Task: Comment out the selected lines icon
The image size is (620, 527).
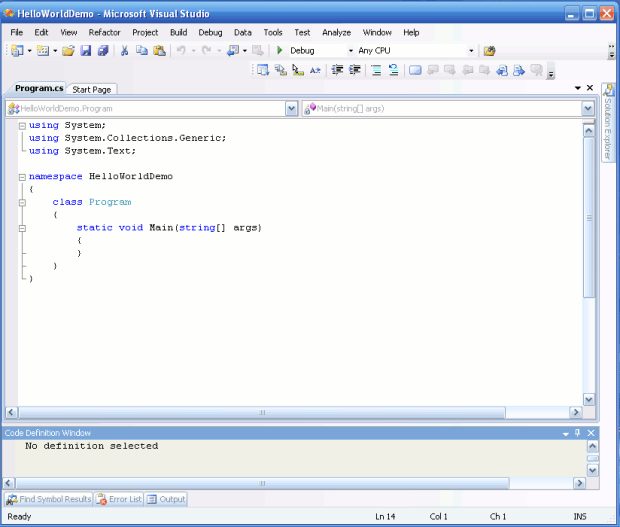Action: (x=376, y=70)
